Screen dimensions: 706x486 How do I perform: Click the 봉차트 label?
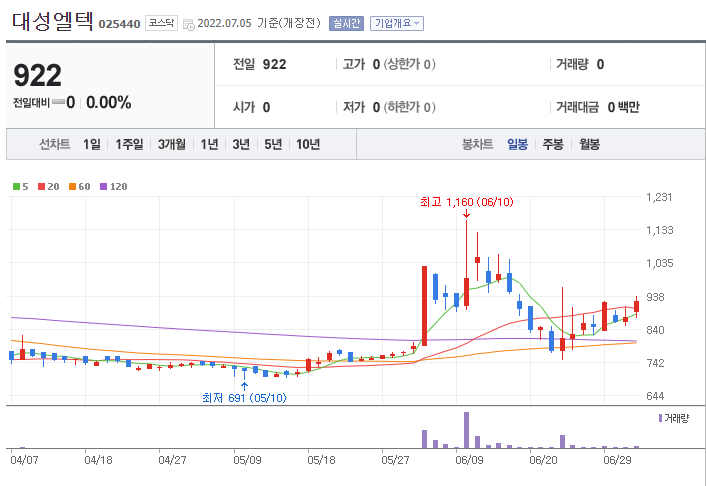point(477,144)
